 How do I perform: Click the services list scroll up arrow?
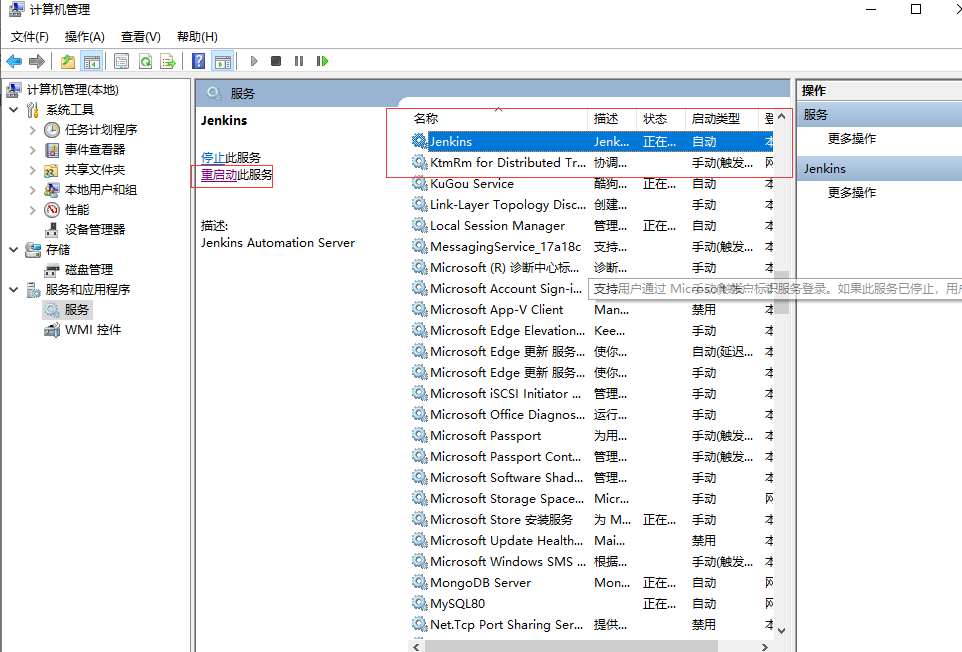(781, 117)
